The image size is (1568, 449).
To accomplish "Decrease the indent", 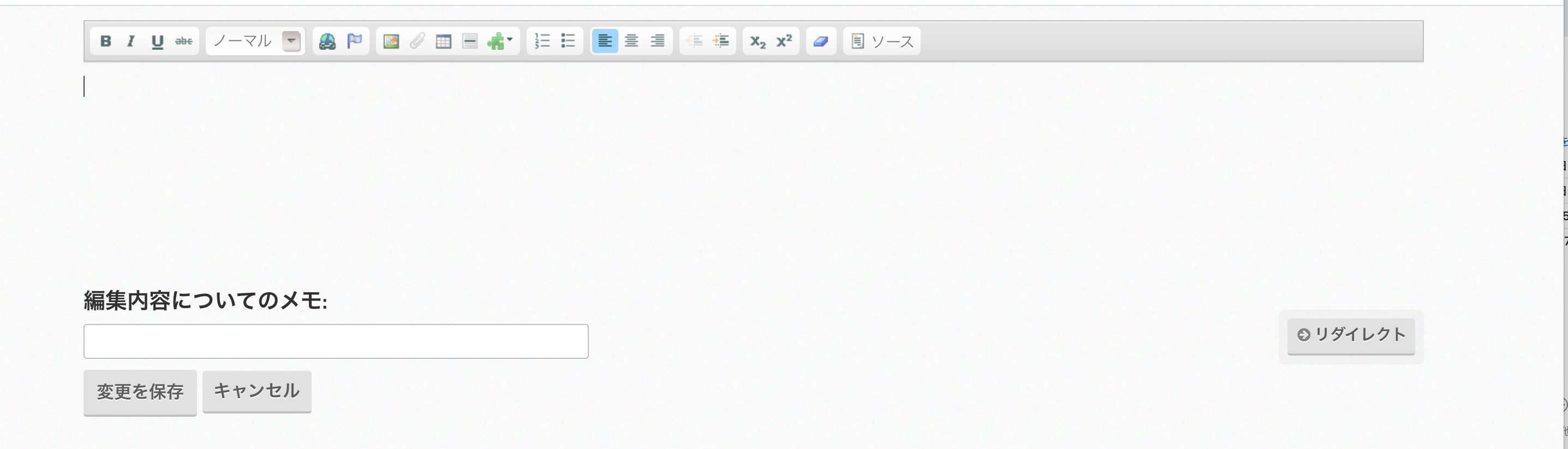I will pos(695,42).
